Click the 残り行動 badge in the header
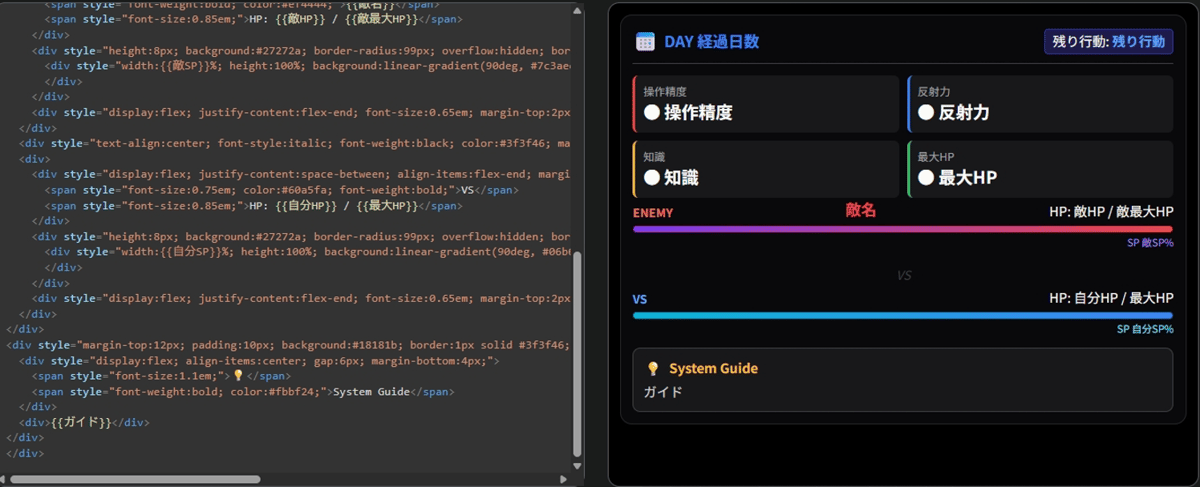The width and height of the screenshot is (1200, 487). click(x=1108, y=42)
